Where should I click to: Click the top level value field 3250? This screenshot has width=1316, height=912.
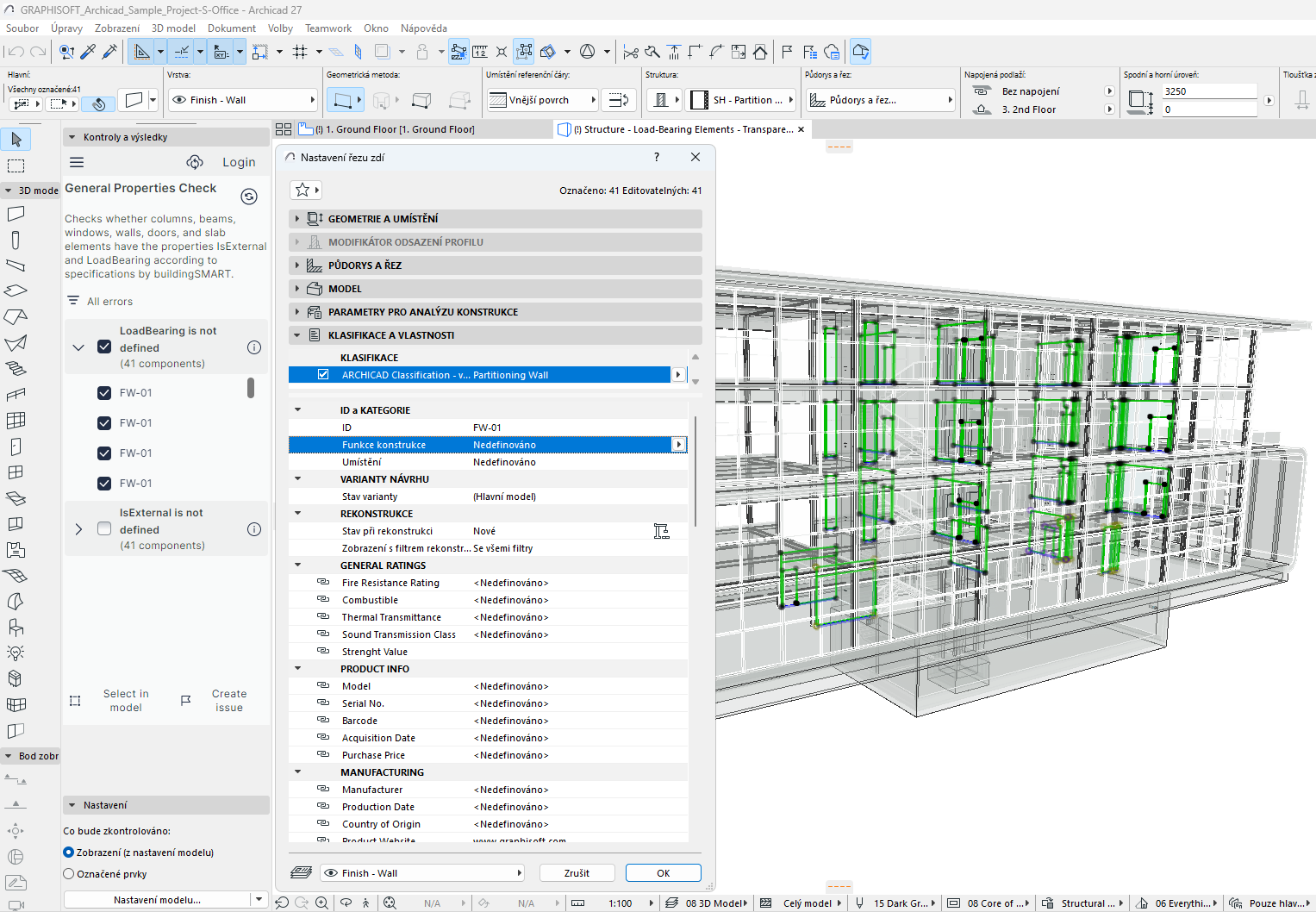[x=1208, y=91]
